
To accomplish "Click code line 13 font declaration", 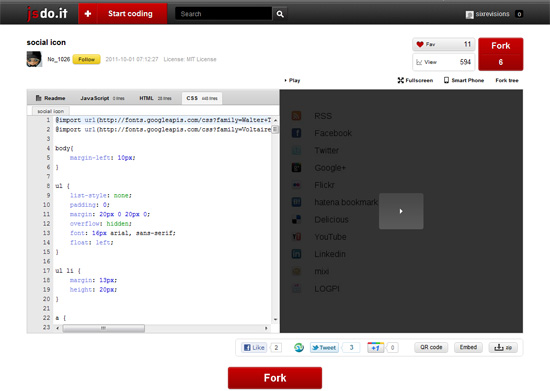I will [x=123, y=233].
